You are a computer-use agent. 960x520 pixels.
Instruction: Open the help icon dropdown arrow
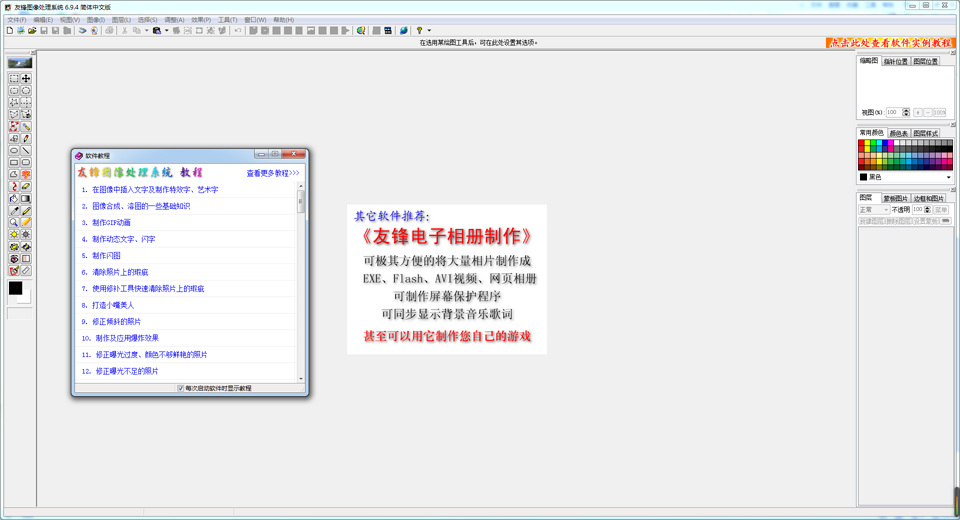pos(429,30)
